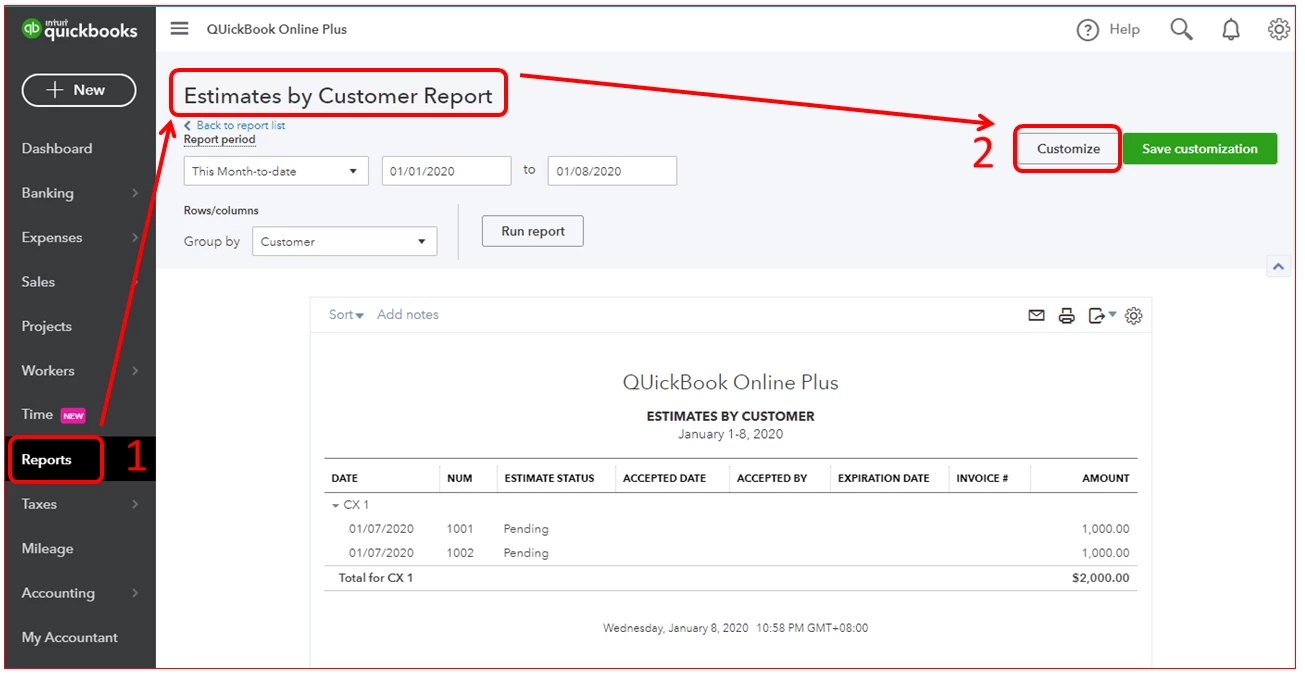Click the Run report button
Viewport: 1305px width, 677px height.
pyautogui.click(x=533, y=231)
